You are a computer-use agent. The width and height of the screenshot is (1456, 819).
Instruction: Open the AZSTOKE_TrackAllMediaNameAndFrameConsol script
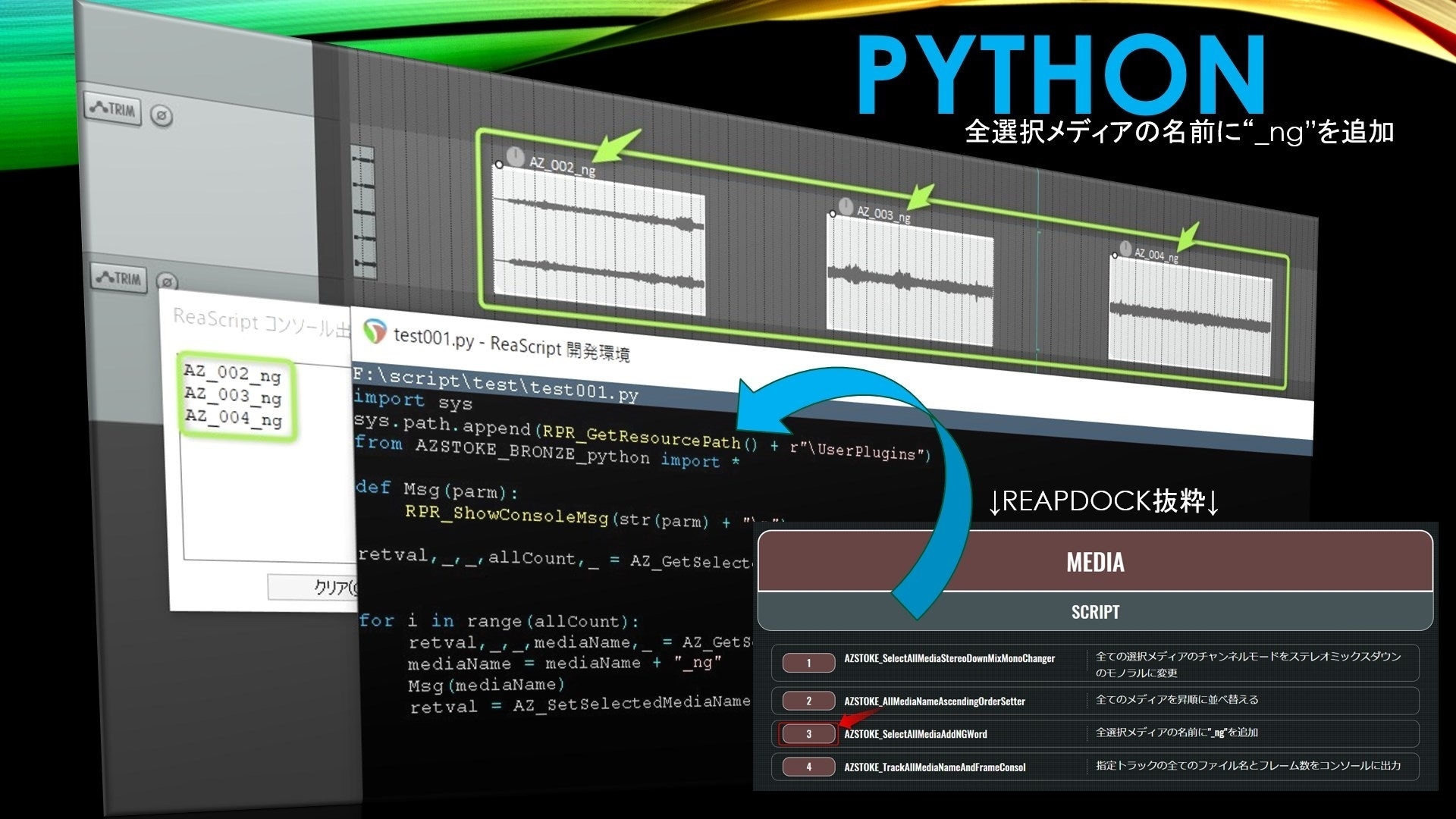click(x=934, y=767)
